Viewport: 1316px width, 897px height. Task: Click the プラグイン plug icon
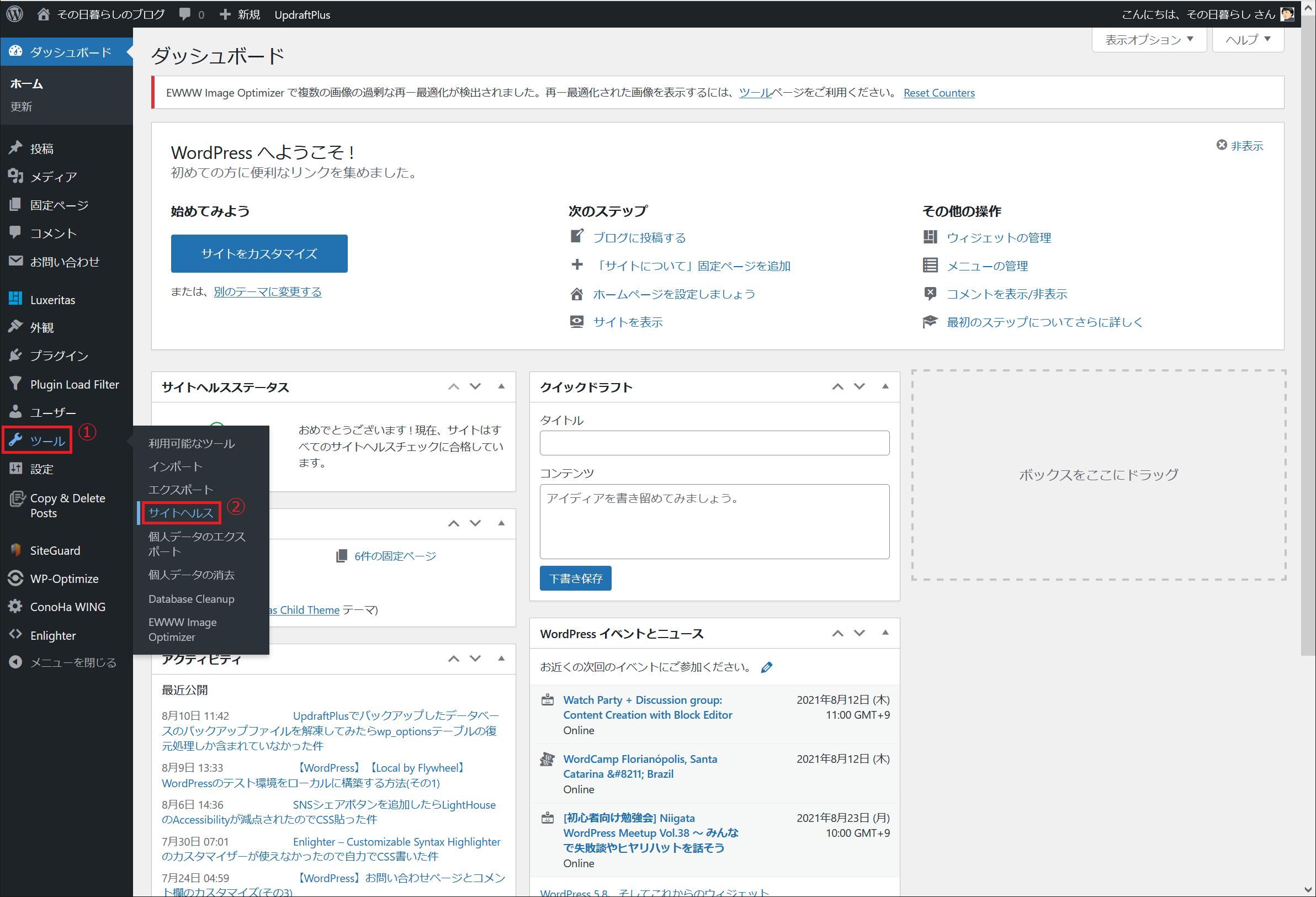pos(15,355)
